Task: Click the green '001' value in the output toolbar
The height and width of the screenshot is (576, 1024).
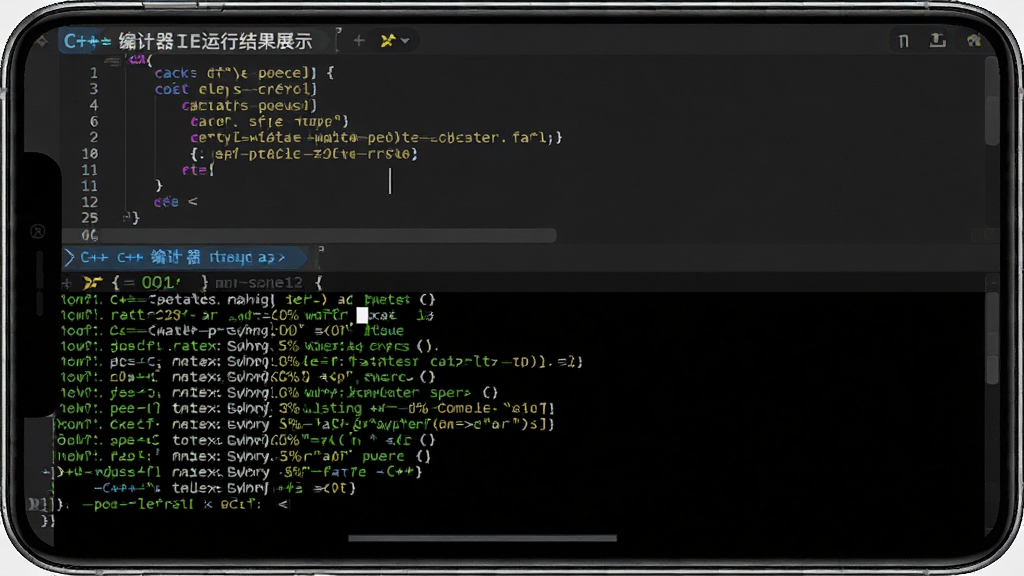Action: point(160,283)
